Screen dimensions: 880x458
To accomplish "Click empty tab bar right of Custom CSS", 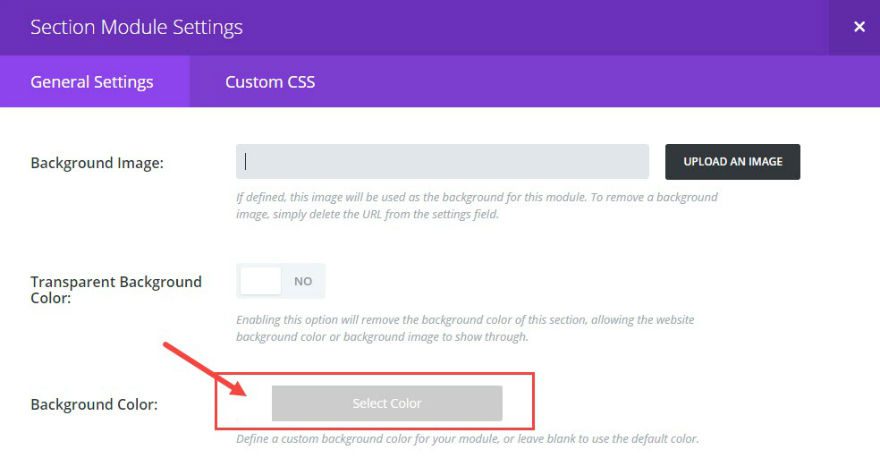I will point(600,82).
